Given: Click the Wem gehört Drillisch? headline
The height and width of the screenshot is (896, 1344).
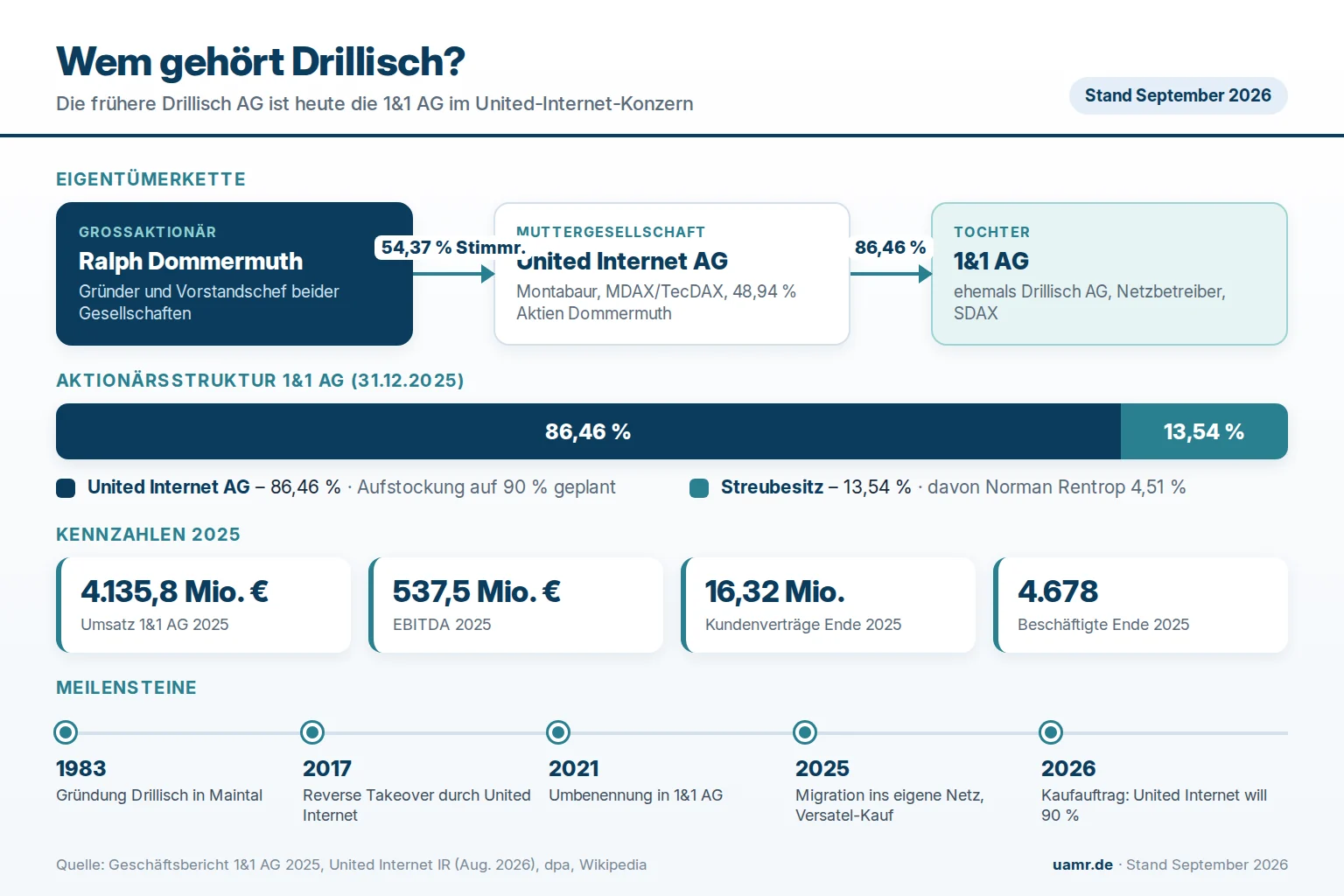Looking at the screenshot, I should coord(261,62).
